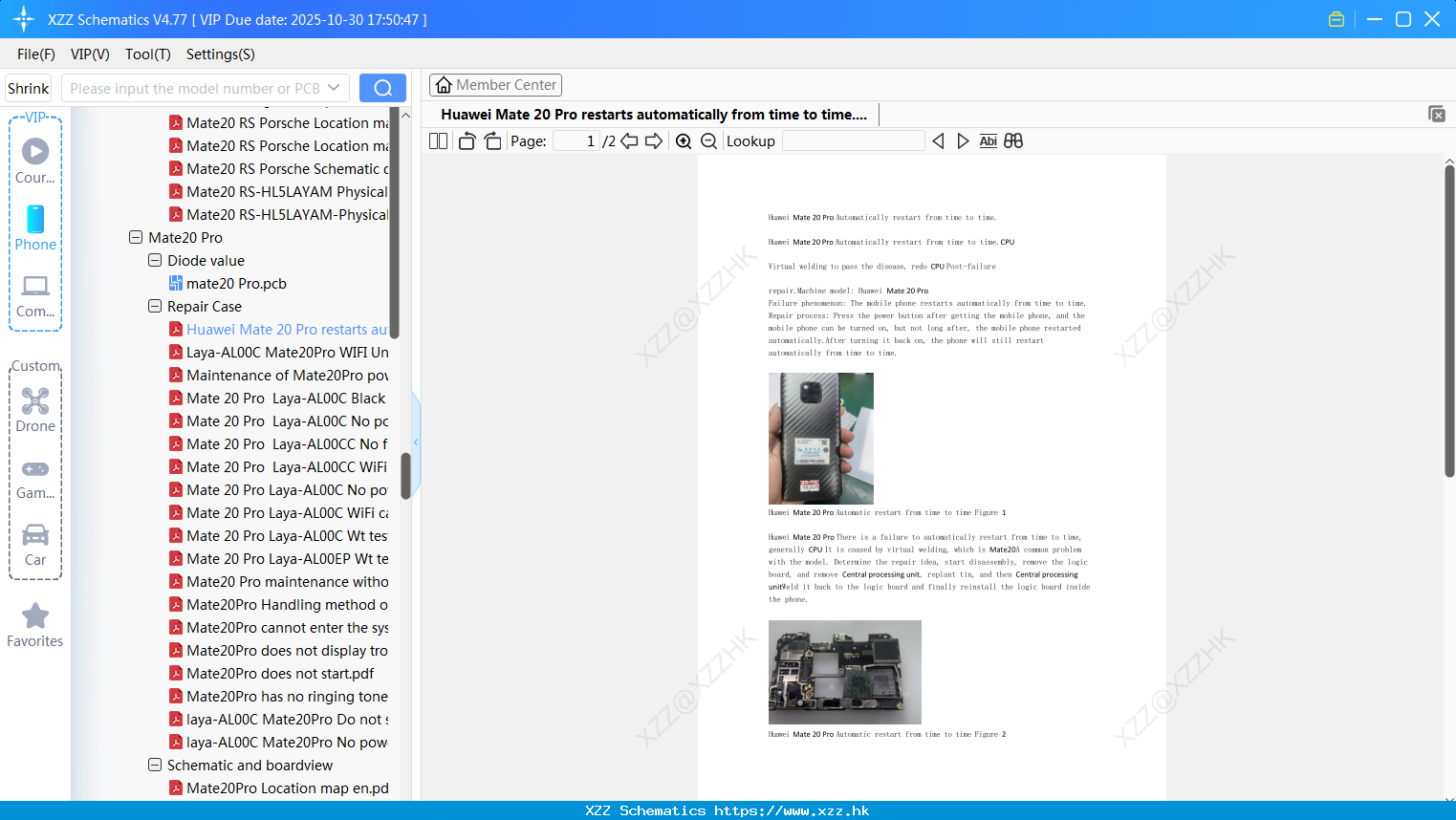The image size is (1456, 820).
Task: Find next lookup match triangle
Action: 963,141
